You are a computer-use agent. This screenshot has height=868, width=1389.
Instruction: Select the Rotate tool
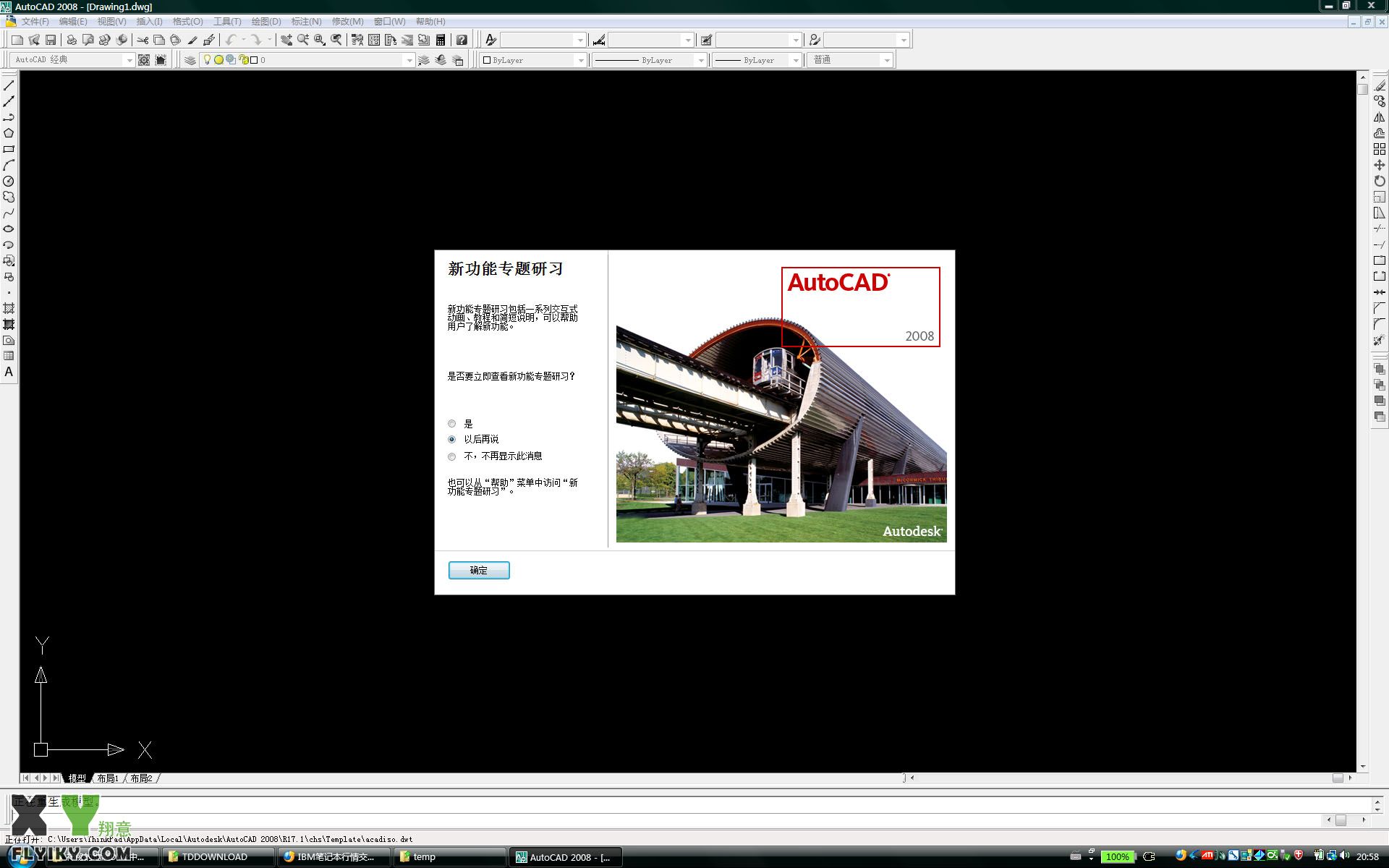point(1380,181)
